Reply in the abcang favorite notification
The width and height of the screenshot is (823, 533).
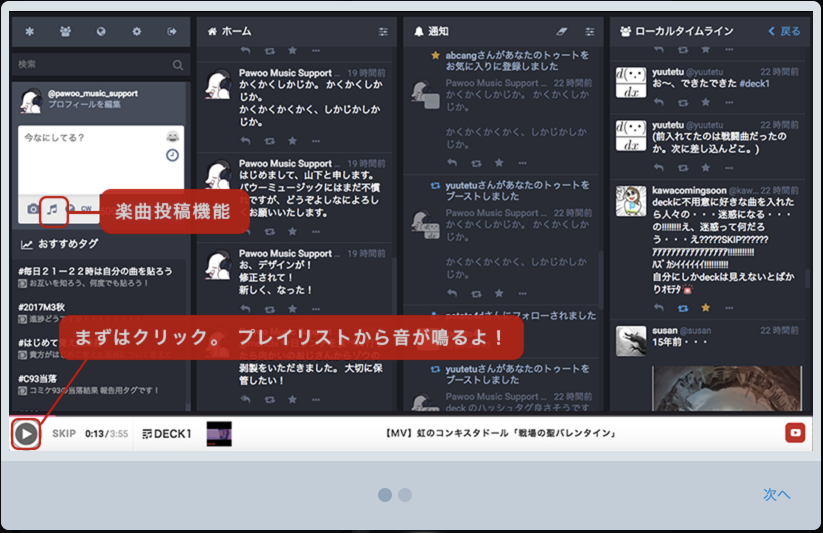pyautogui.click(x=451, y=163)
